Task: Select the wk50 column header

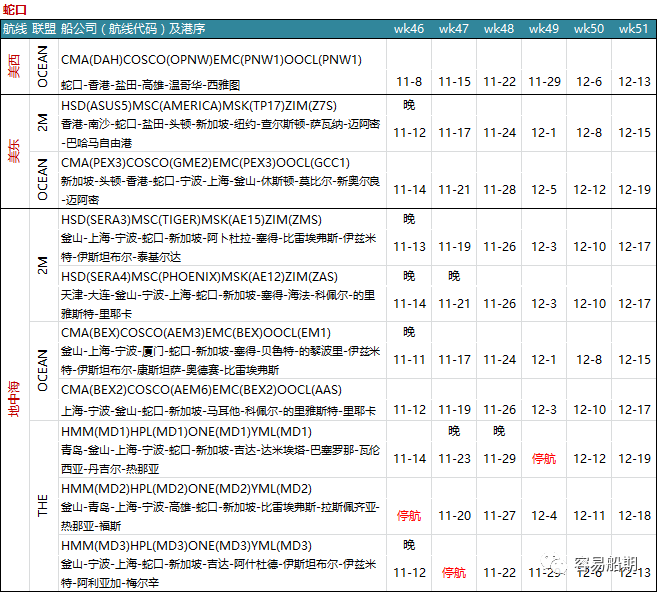Action: (x=589, y=29)
